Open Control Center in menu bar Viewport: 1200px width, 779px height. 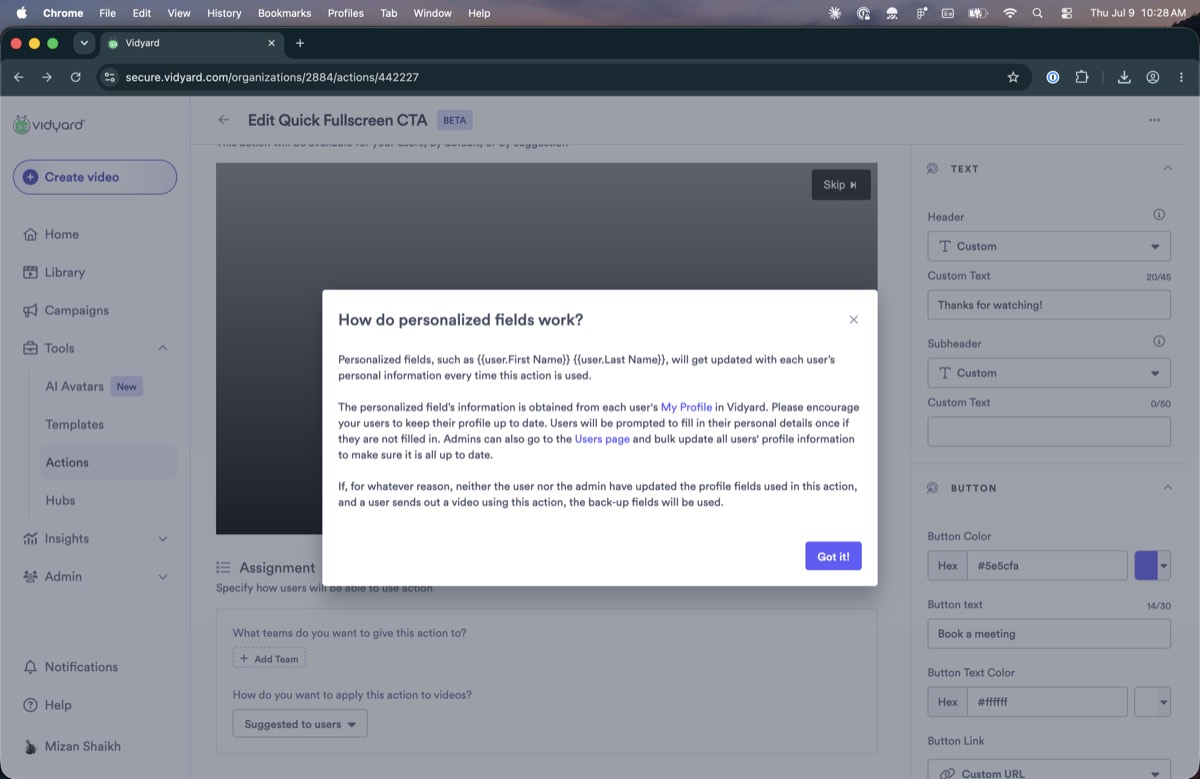[x=1066, y=13]
